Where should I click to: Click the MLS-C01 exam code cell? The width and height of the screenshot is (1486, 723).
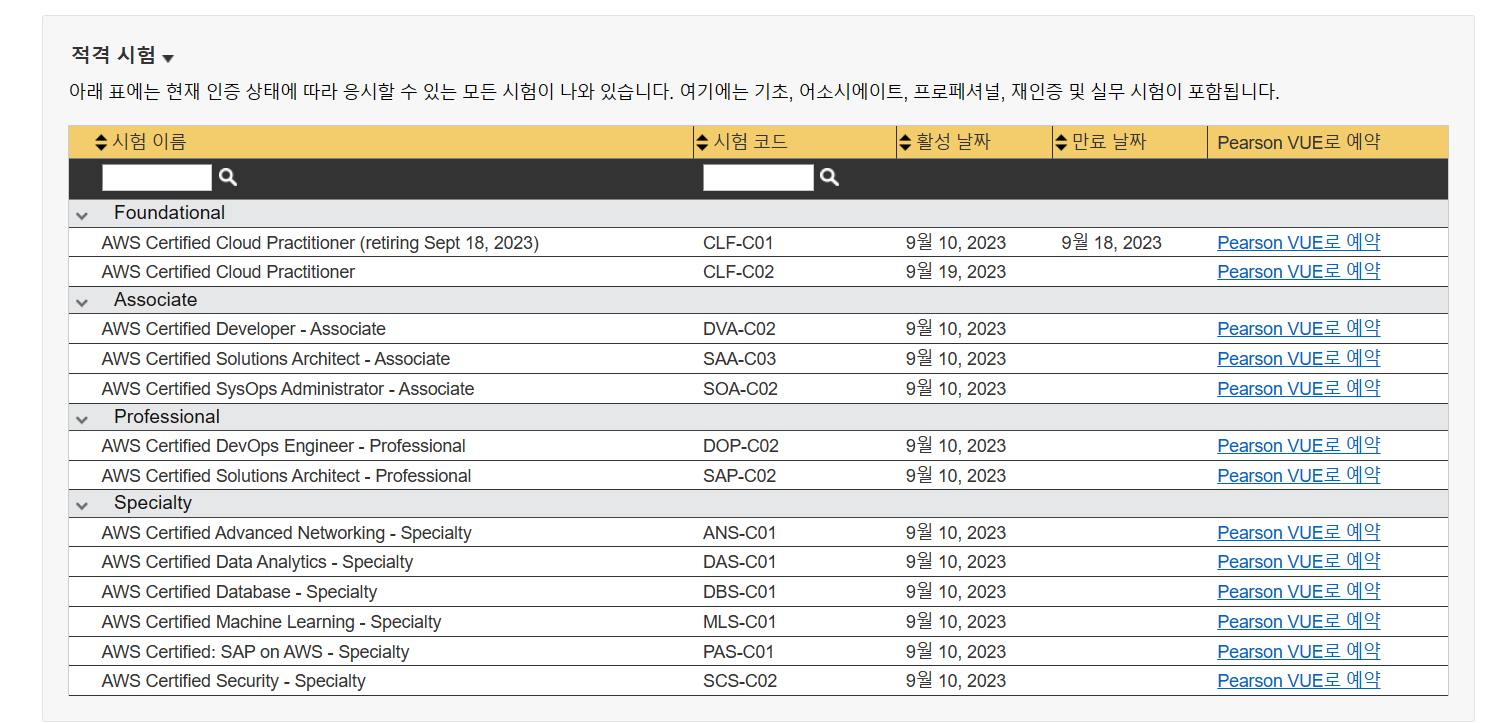[x=739, y=622]
